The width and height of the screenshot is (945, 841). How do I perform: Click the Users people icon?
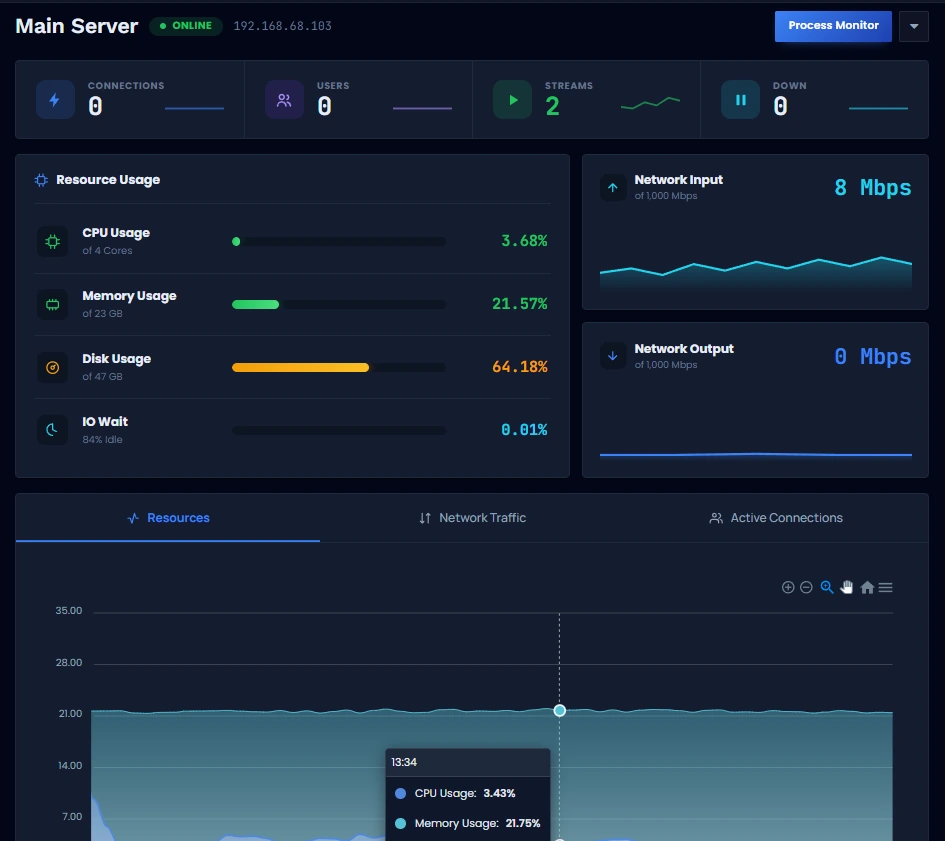[284, 99]
